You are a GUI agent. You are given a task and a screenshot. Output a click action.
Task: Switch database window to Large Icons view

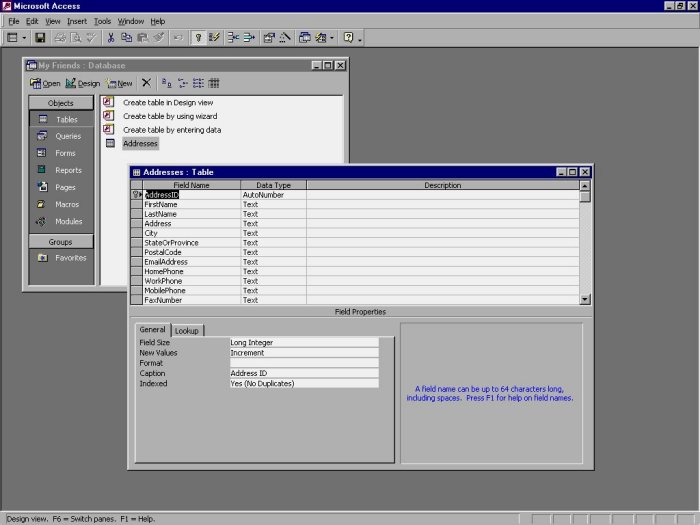click(x=165, y=83)
